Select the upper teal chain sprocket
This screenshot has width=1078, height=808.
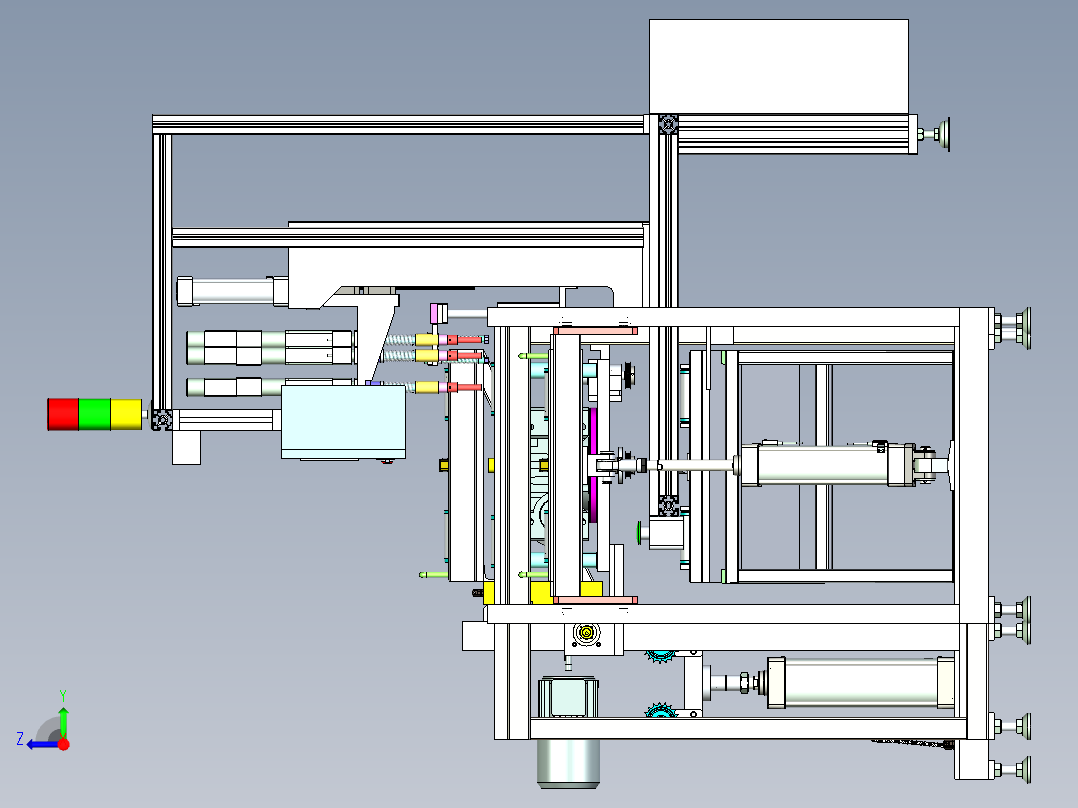coord(660,657)
